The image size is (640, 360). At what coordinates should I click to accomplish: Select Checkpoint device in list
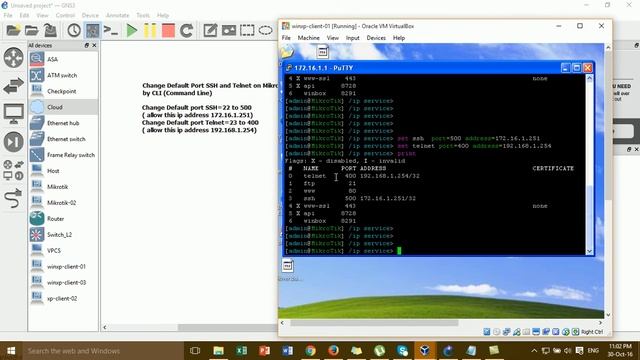point(63,91)
